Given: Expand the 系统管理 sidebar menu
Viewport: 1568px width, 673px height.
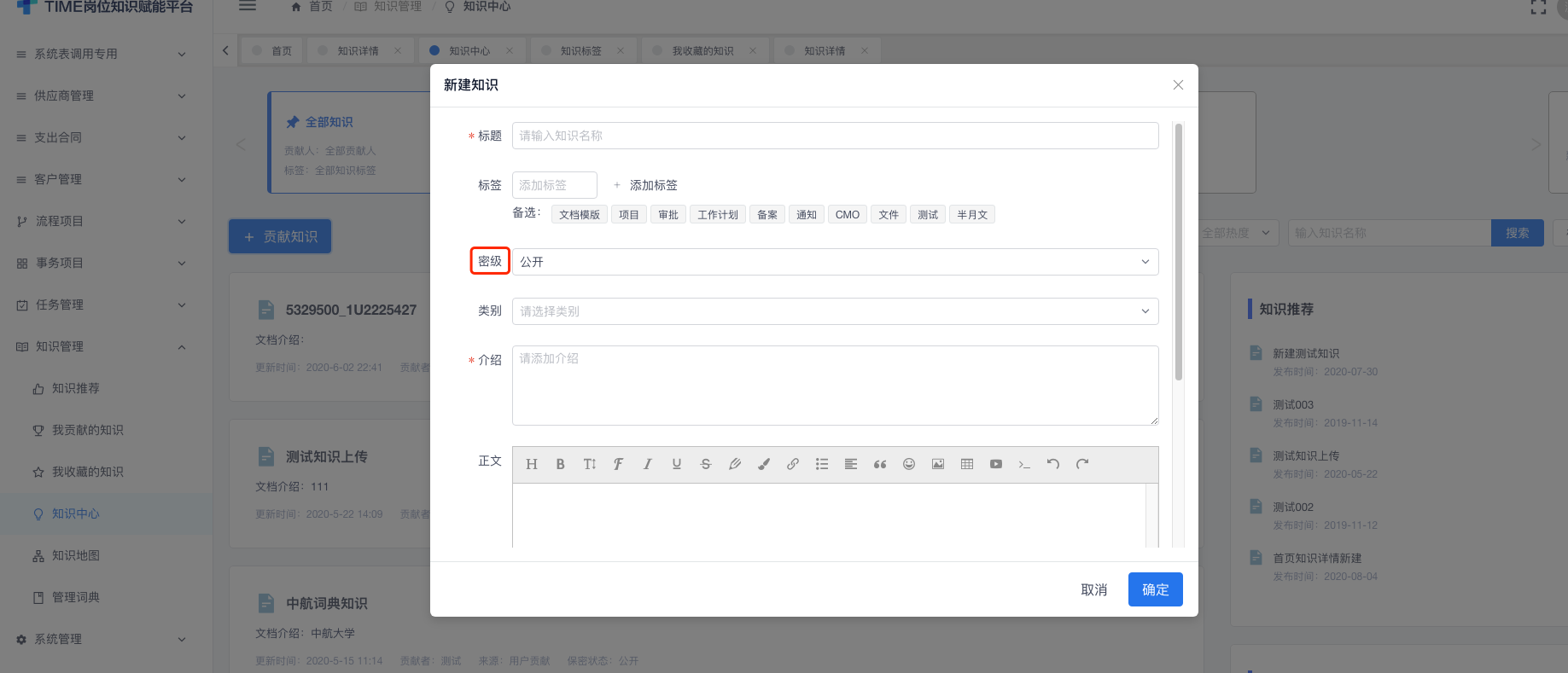Looking at the screenshot, I should [106, 639].
